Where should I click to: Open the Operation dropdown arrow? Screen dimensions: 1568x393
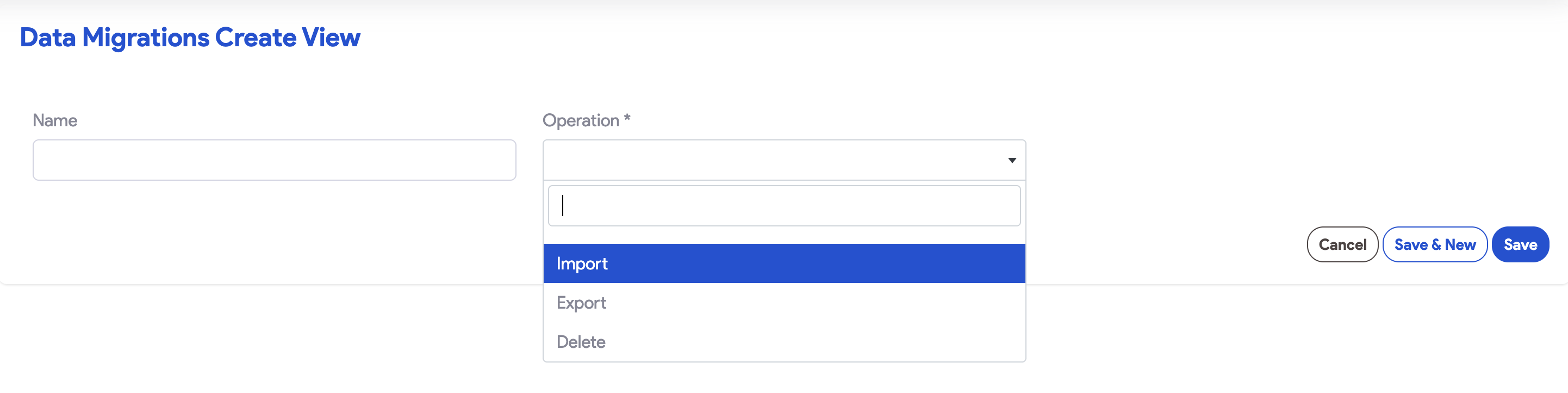(x=1010, y=159)
